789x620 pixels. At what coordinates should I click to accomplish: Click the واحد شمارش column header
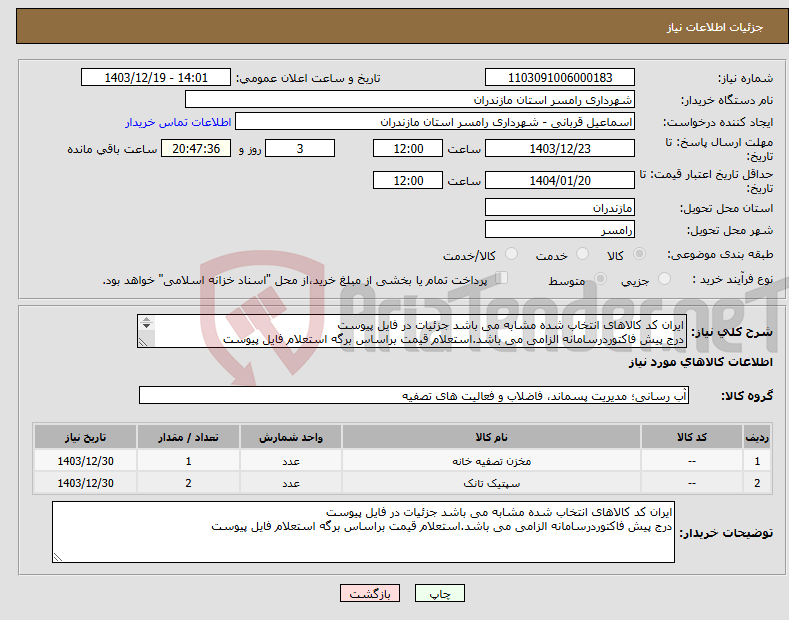[x=291, y=437]
